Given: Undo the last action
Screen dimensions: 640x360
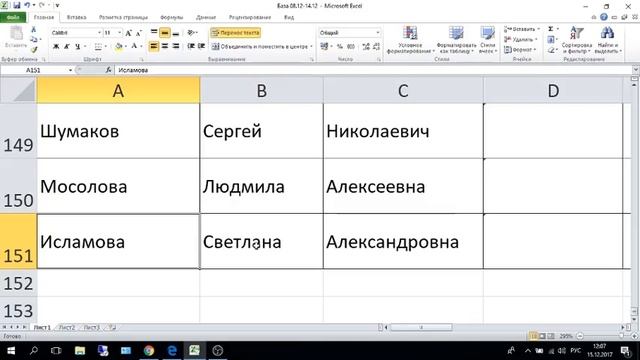Looking at the screenshot, I should tap(27, 5).
